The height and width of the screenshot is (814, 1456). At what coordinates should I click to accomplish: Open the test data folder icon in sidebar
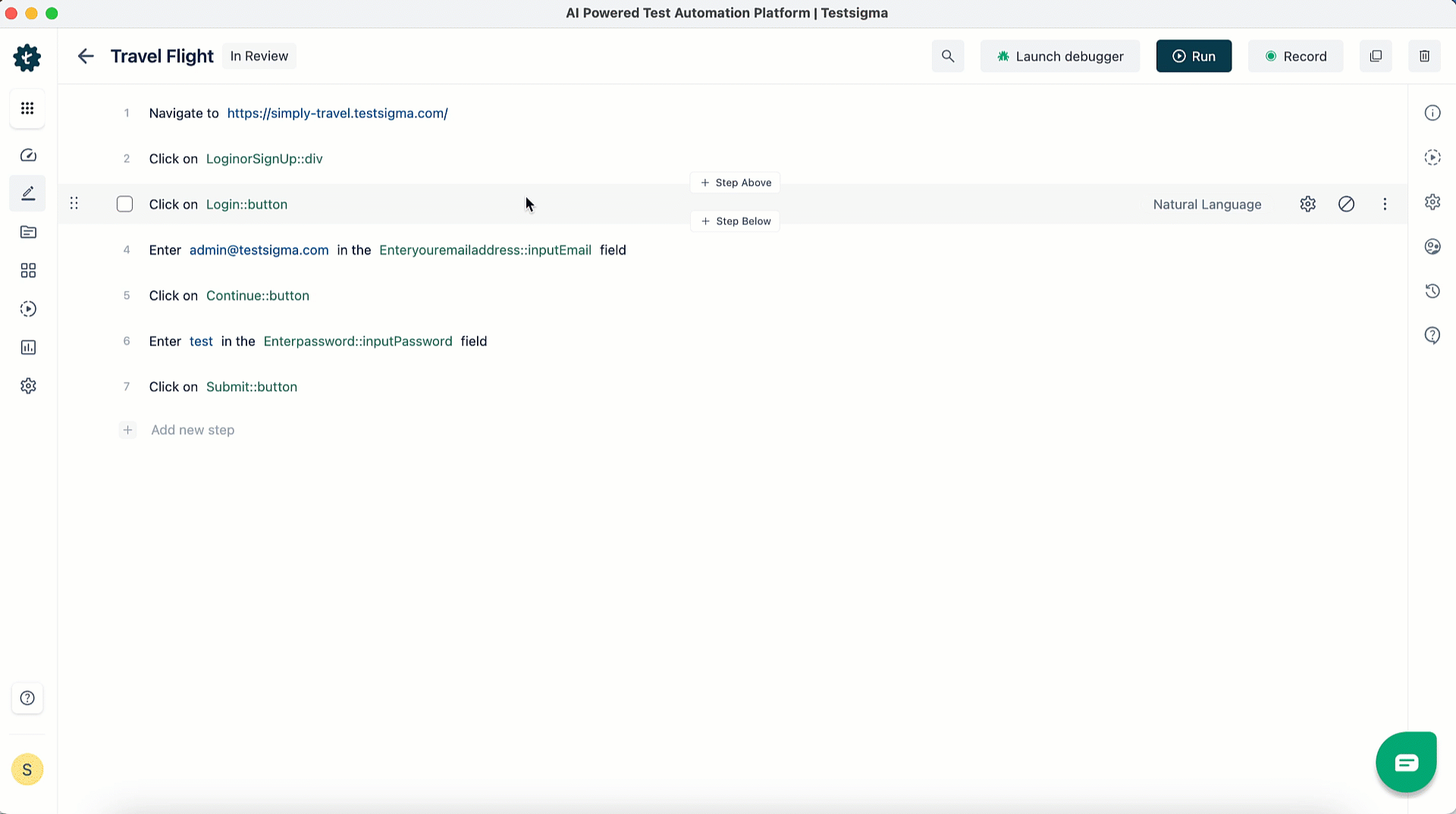[x=28, y=232]
